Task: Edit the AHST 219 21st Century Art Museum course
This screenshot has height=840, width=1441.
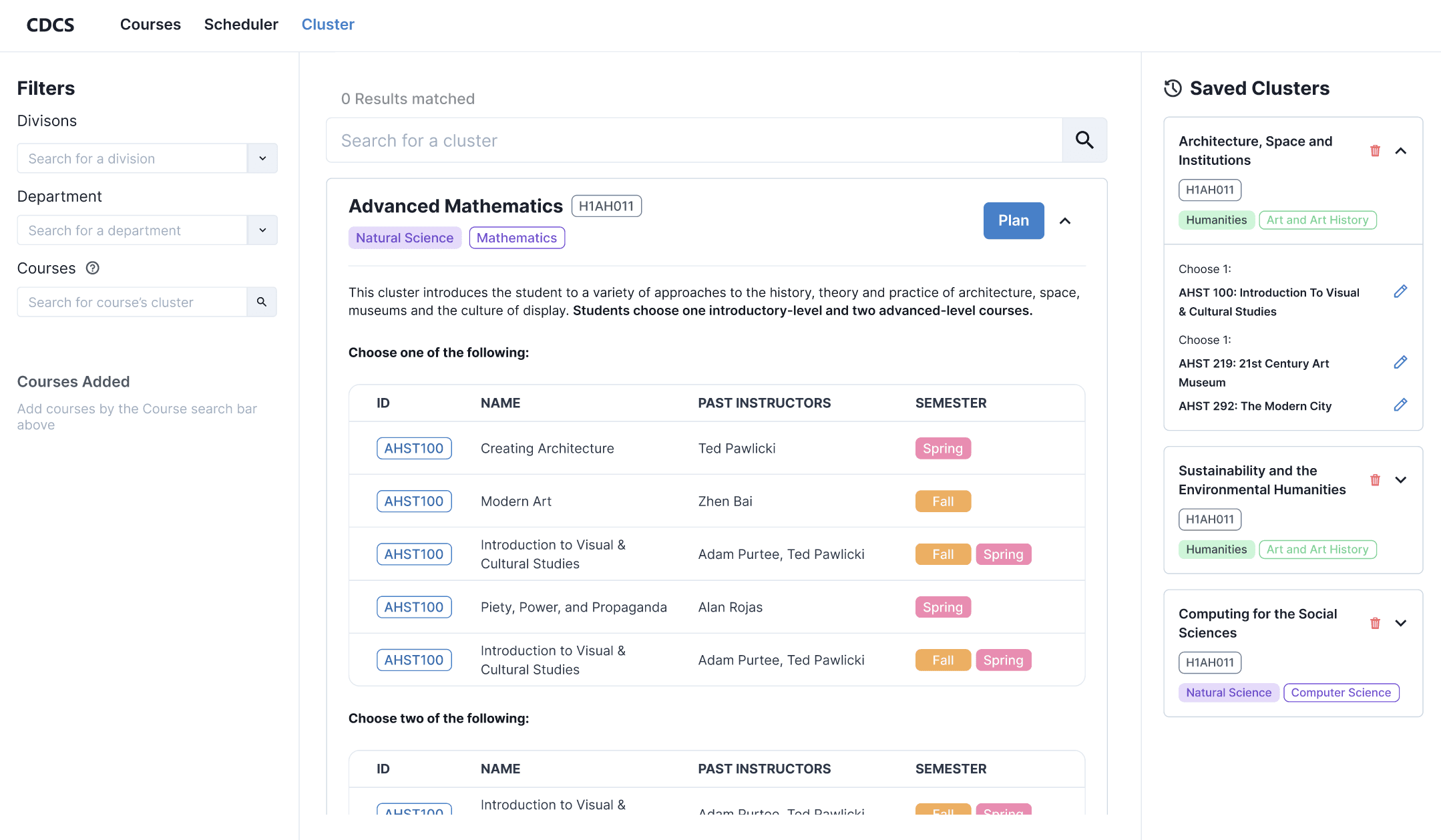Action: click(1400, 362)
